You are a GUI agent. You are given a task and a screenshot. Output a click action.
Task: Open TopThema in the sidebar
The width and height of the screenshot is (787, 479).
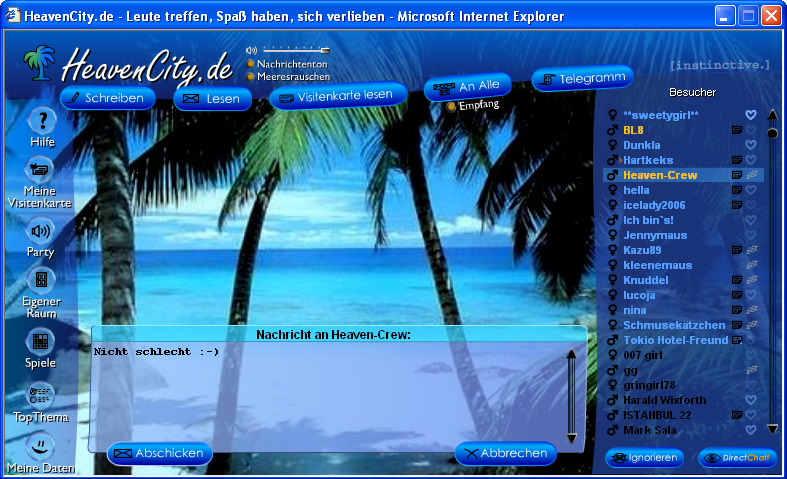(40, 396)
